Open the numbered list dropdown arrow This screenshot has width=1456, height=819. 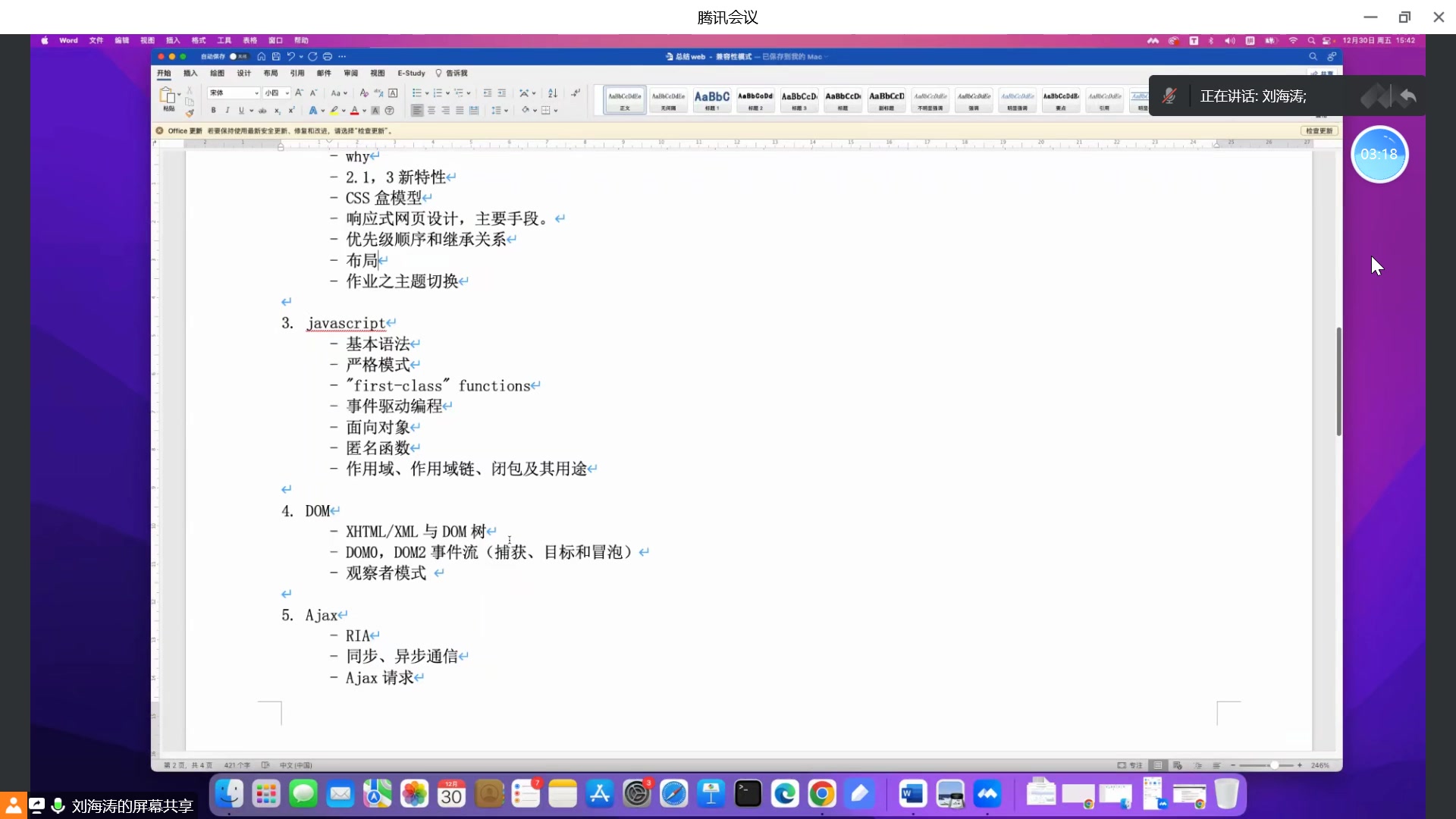[x=447, y=93]
